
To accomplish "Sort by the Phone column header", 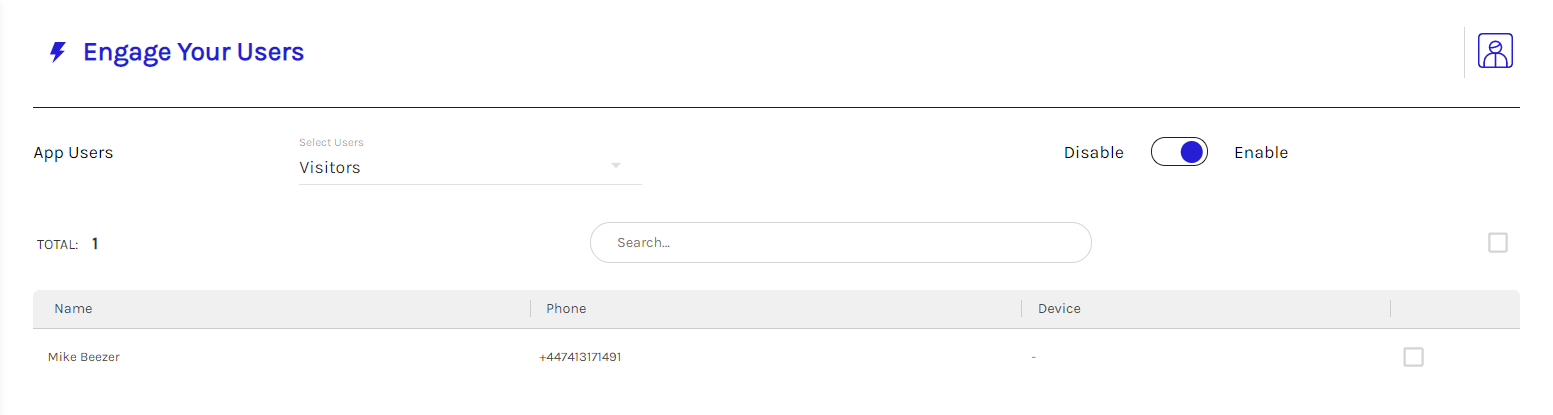I will (566, 309).
